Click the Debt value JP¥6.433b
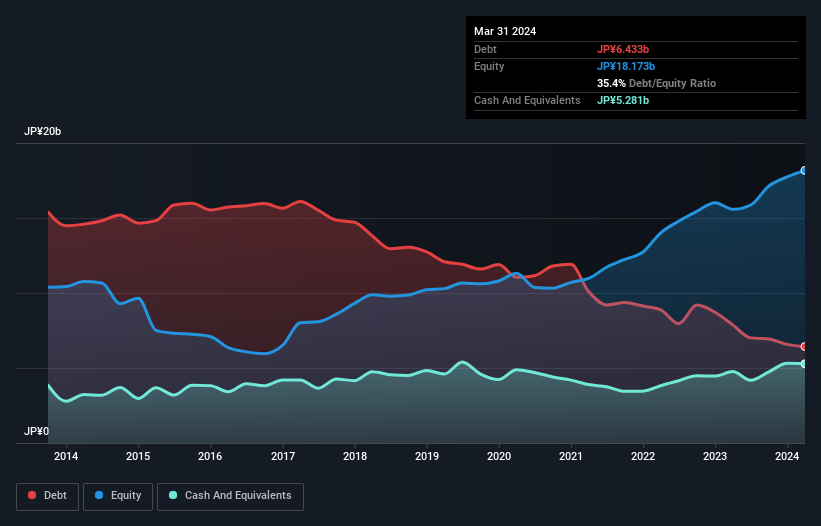This screenshot has height=526, width=821. pos(623,49)
